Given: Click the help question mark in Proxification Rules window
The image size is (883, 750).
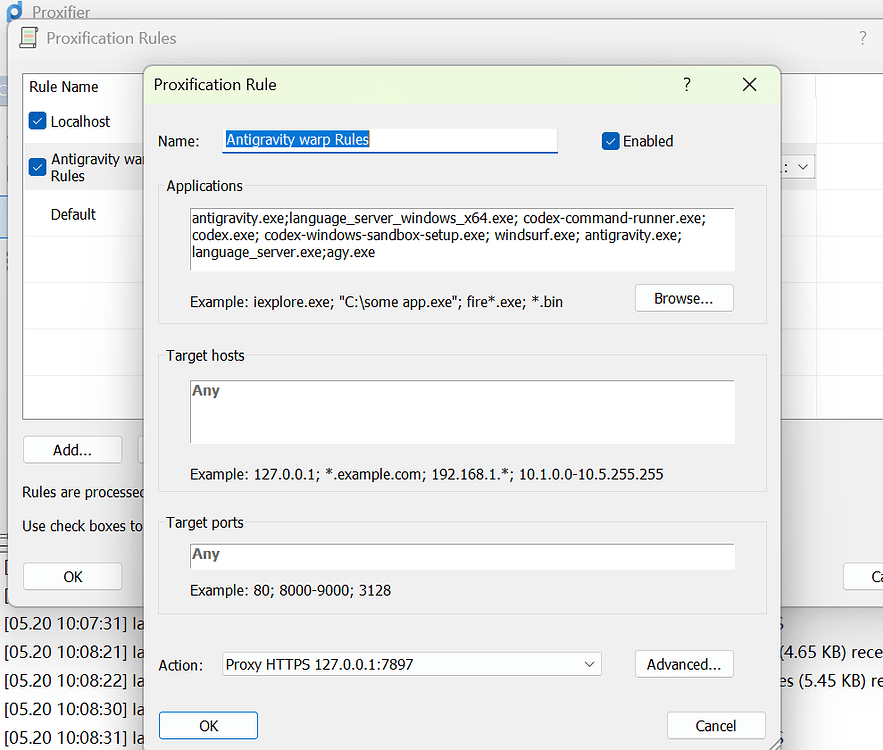Looking at the screenshot, I should coord(862,38).
